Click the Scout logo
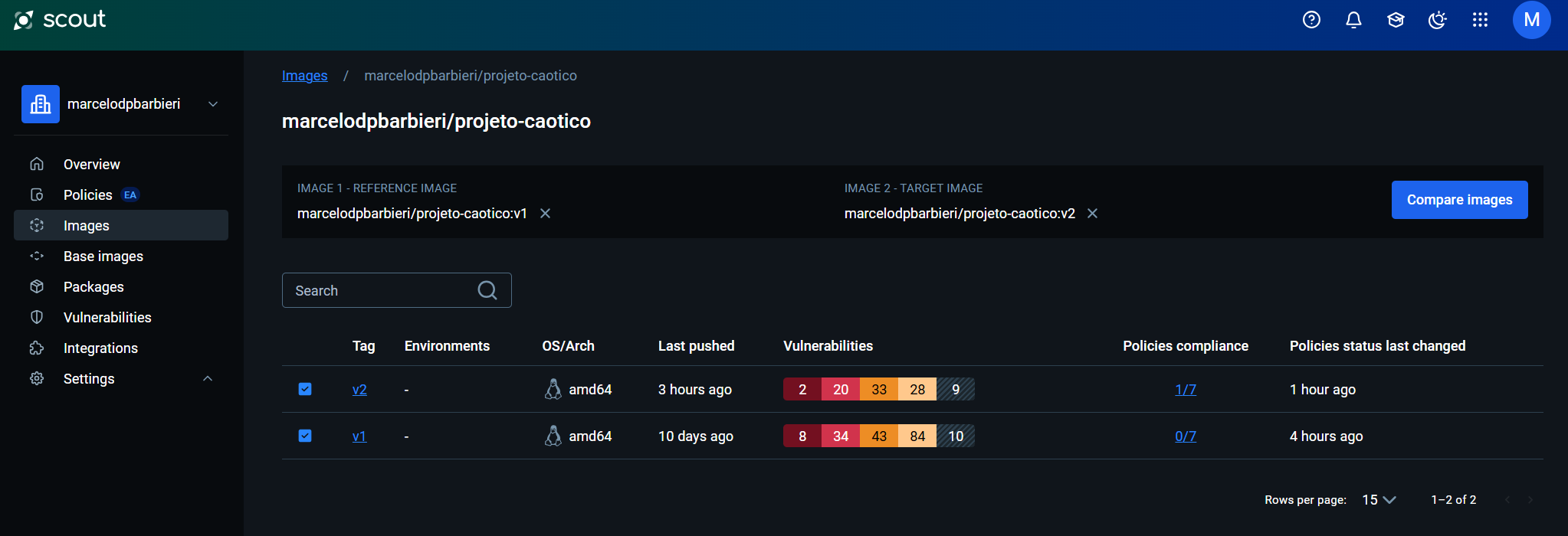The width and height of the screenshot is (1568, 536). tap(60, 20)
